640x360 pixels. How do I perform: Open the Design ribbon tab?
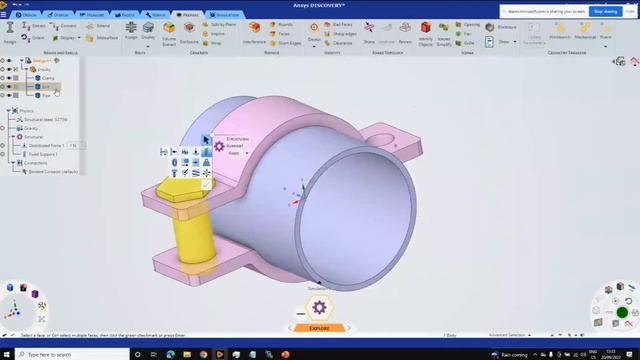25,15
